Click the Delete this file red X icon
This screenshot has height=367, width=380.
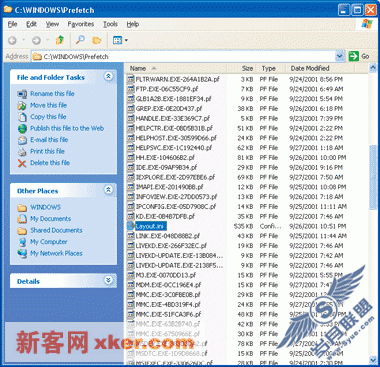22,163
